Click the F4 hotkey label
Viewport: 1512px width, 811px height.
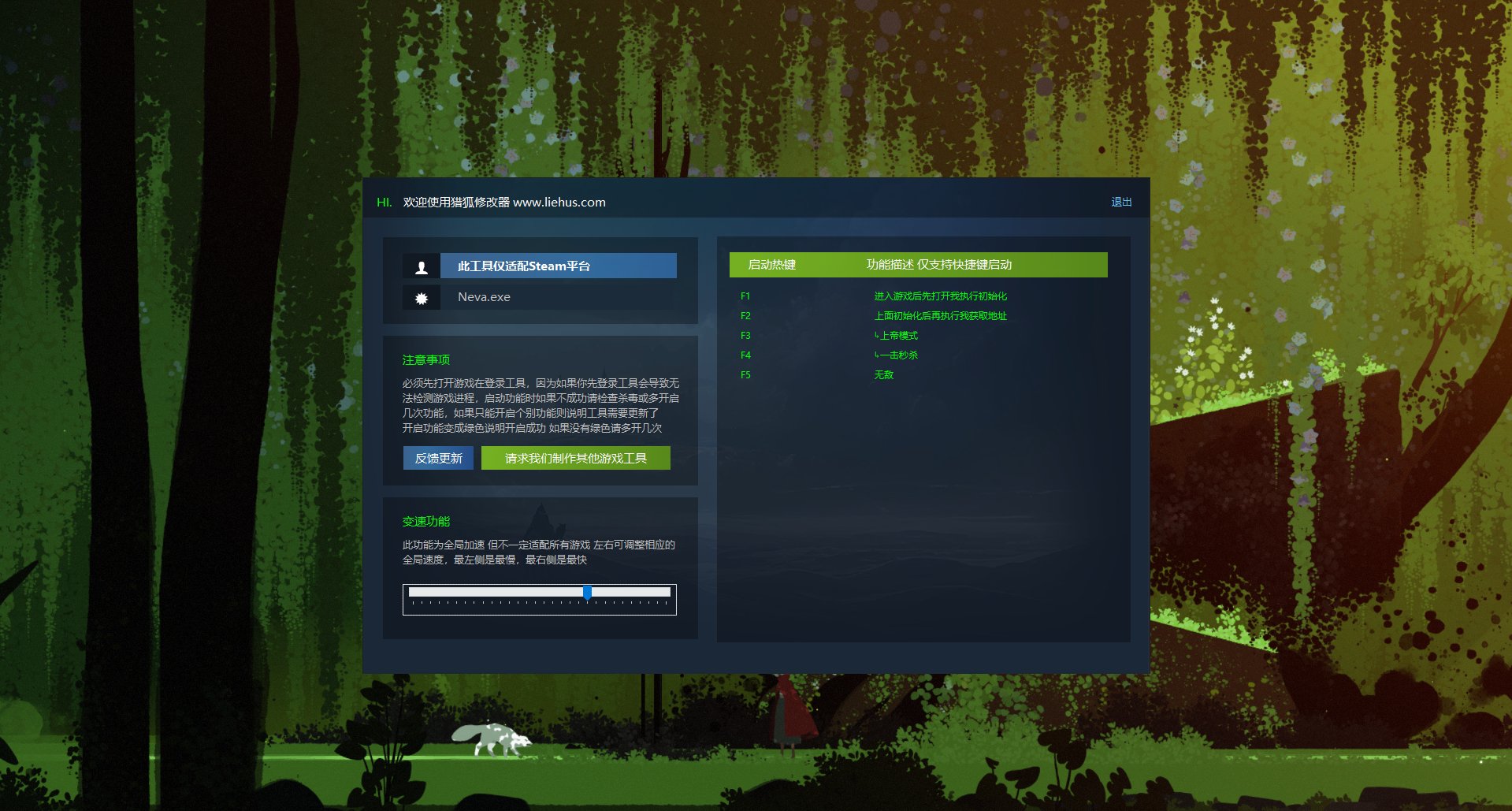click(745, 355)
